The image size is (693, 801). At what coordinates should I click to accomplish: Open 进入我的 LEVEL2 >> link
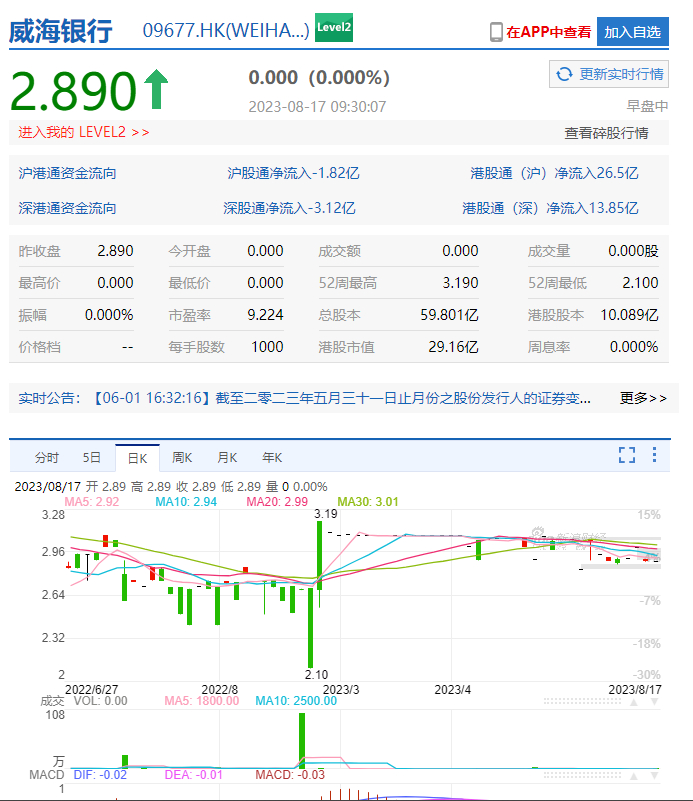[x=84, y=132]
